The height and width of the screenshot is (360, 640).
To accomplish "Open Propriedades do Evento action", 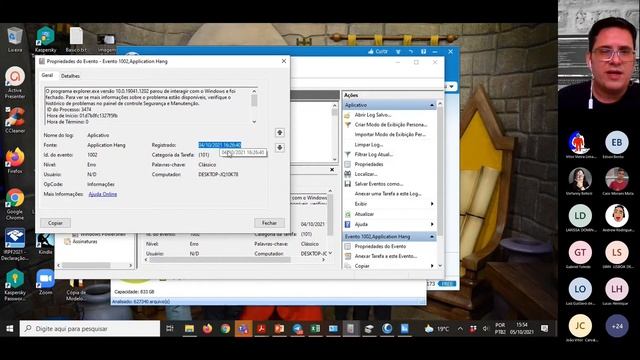I will [380, 247].
